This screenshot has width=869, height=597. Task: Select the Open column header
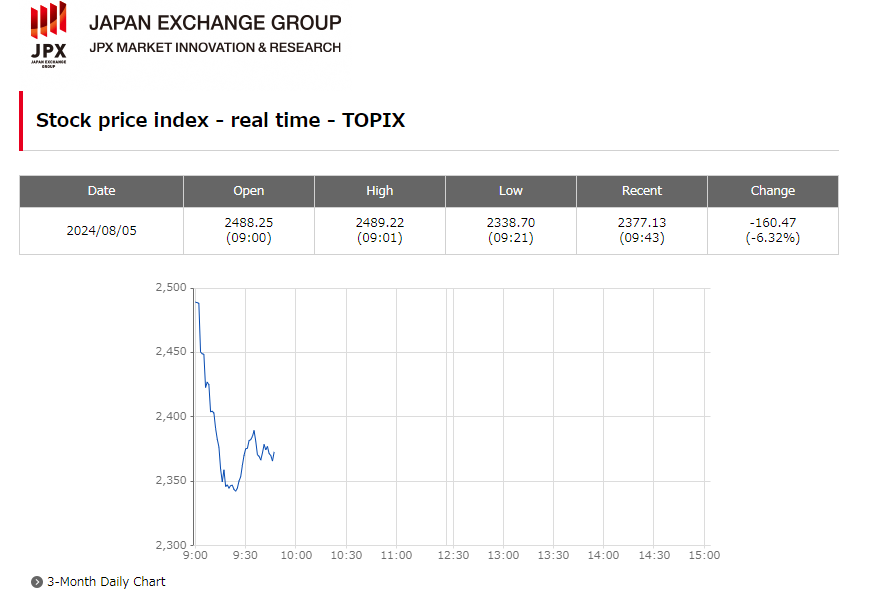coord(249,191)
